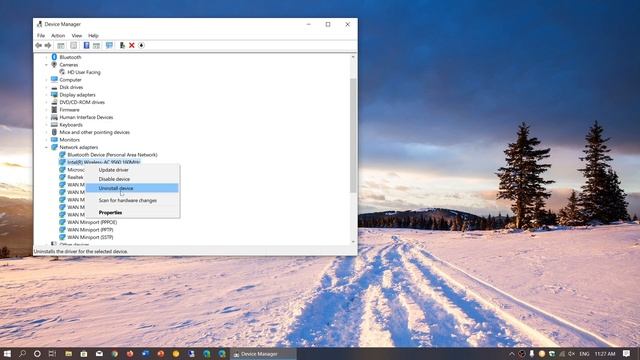Viewport: 640px width, 360px height.
Task: Click the Forward arrow in Device Manager toolbar
Action: point(48,45)
